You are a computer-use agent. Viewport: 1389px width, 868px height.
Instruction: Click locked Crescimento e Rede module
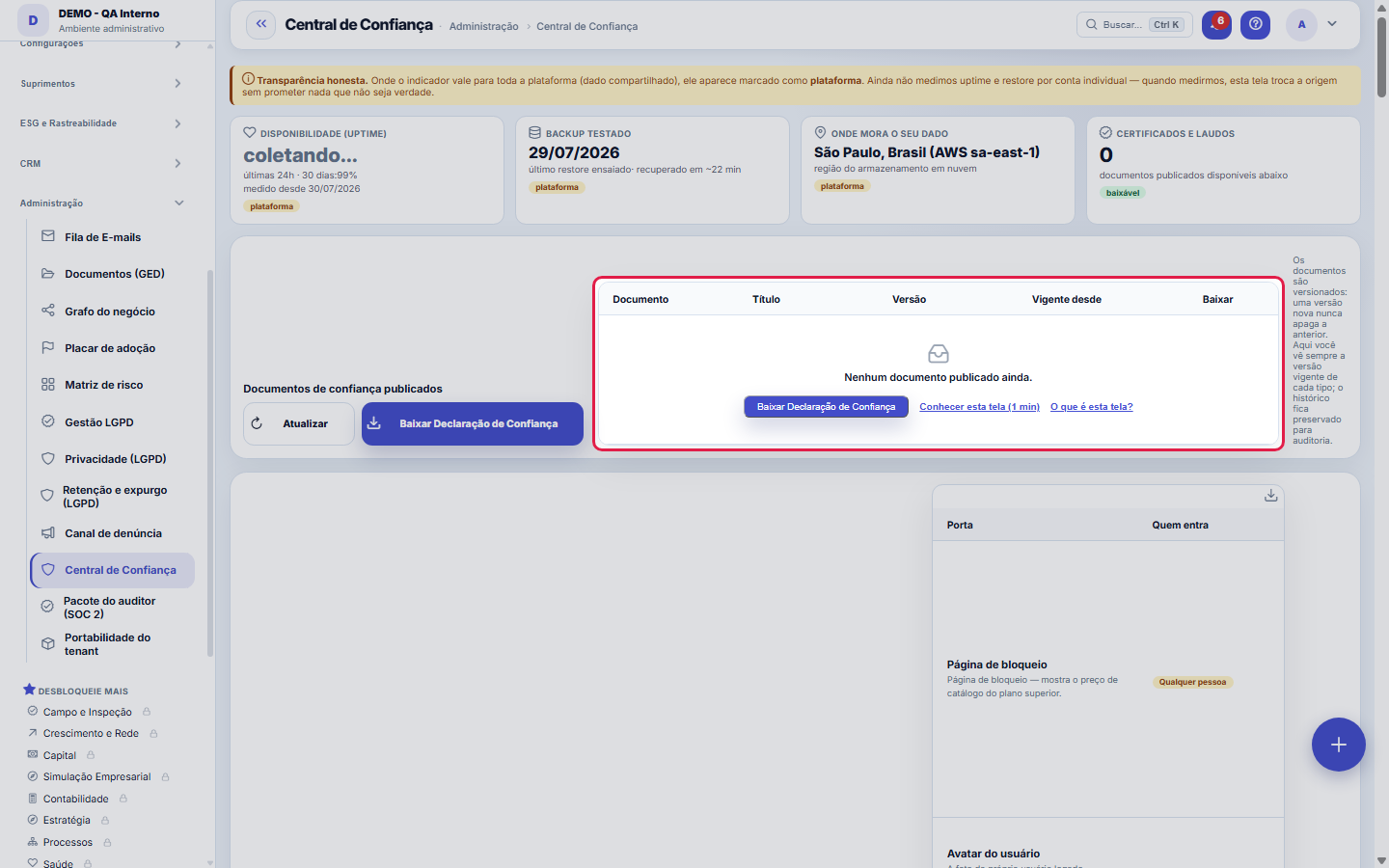[93, 734]
